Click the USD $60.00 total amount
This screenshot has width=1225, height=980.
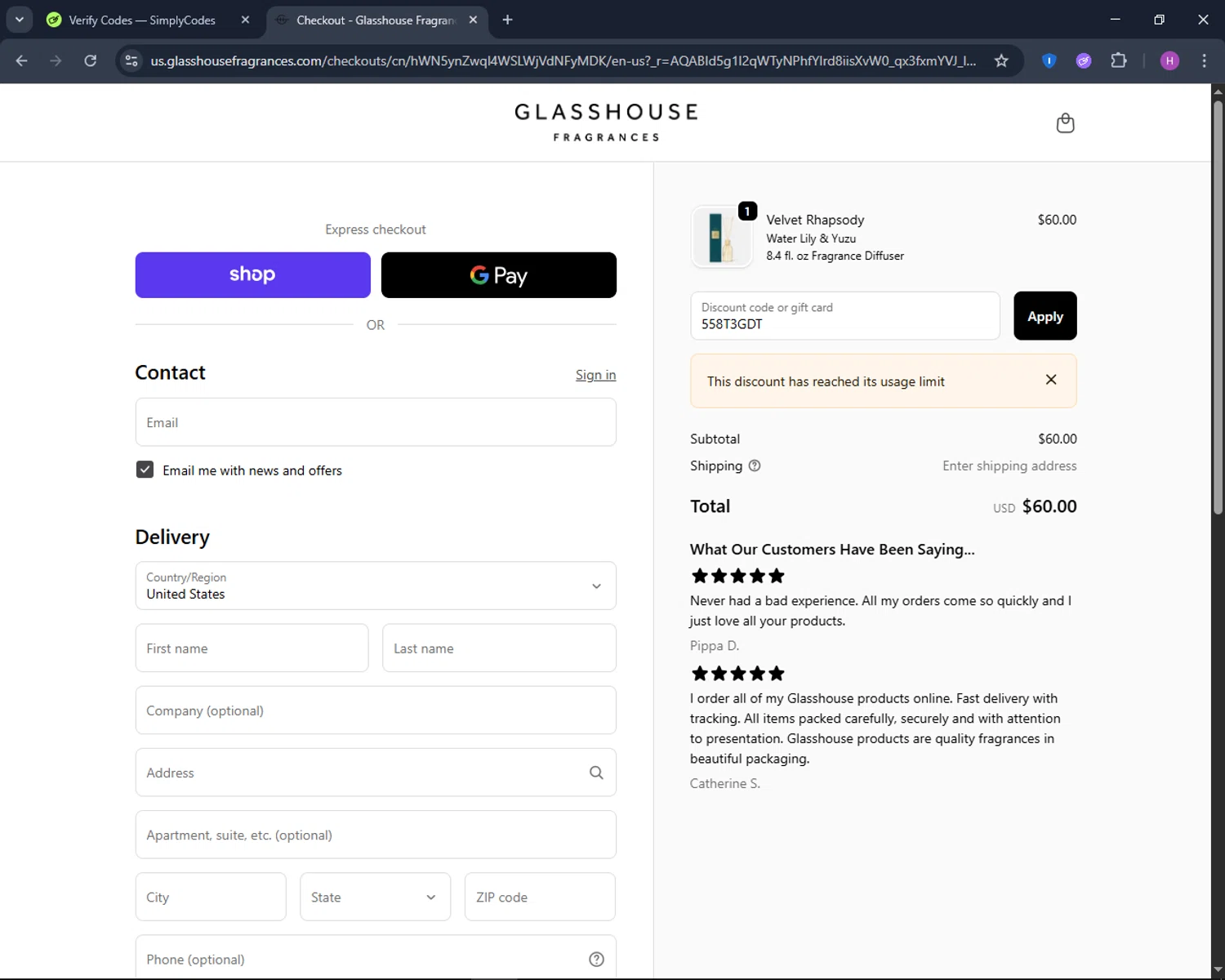(1035, 506)
